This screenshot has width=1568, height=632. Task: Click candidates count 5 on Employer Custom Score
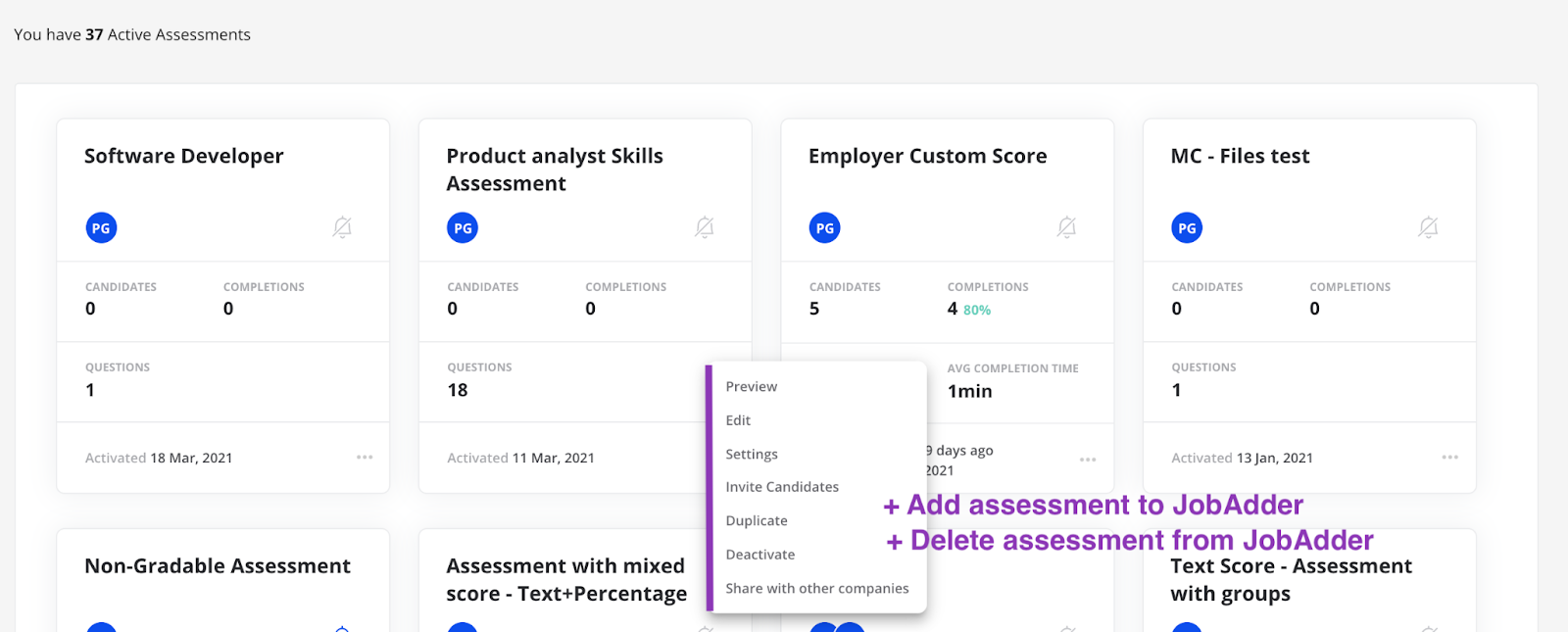(814, 309)
